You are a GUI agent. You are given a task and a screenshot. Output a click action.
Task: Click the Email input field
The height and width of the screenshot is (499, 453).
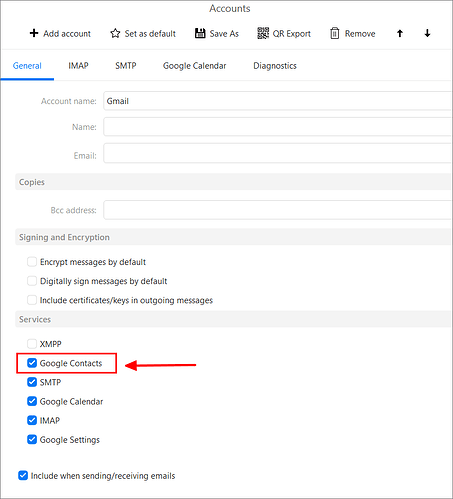click(x=277, y=153)
